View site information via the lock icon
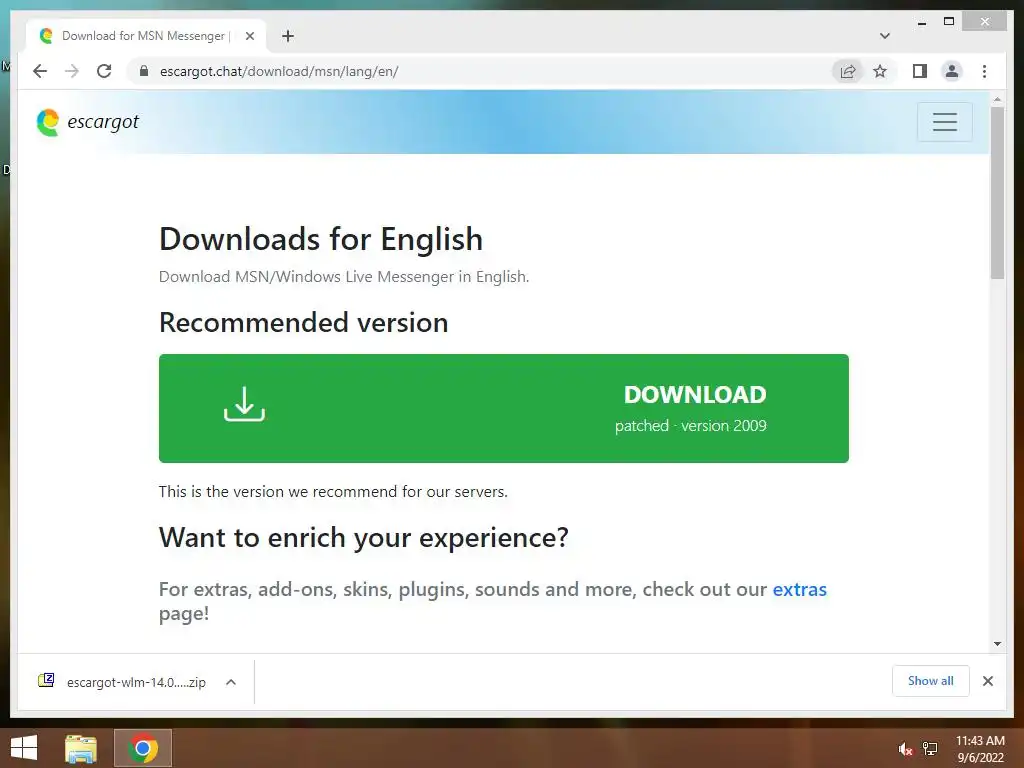Viewport: 1024px width, 768px height. pyautogui.click(x=144, y=71)
